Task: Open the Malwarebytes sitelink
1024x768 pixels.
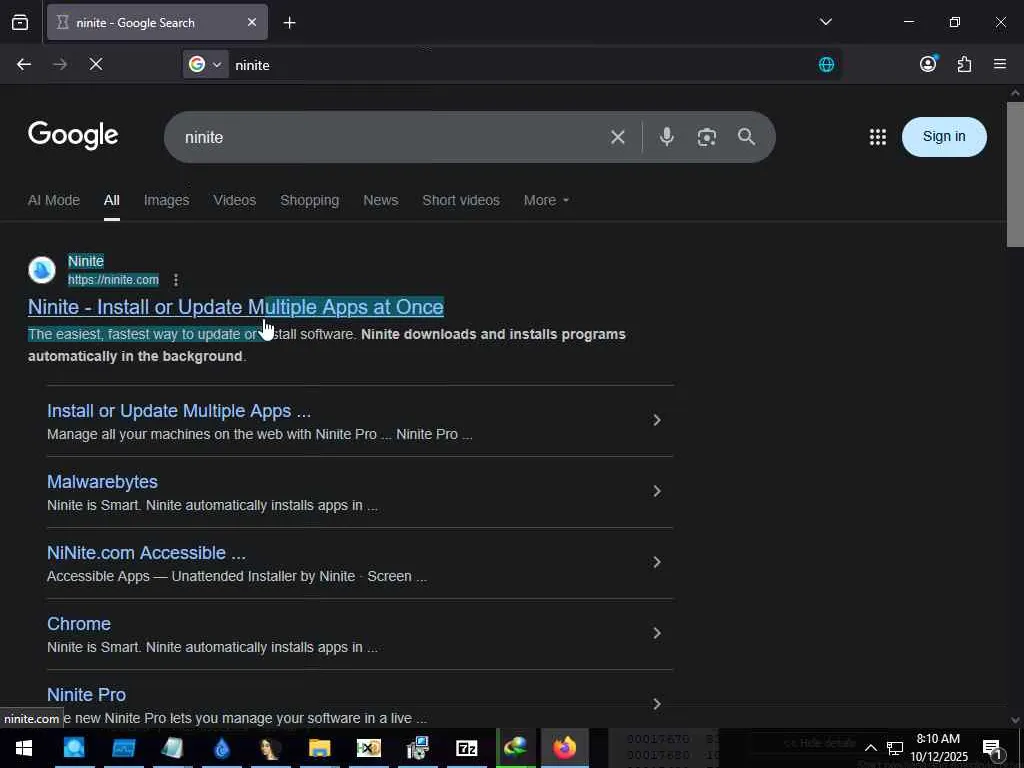Action: click(x=103, y=482)
